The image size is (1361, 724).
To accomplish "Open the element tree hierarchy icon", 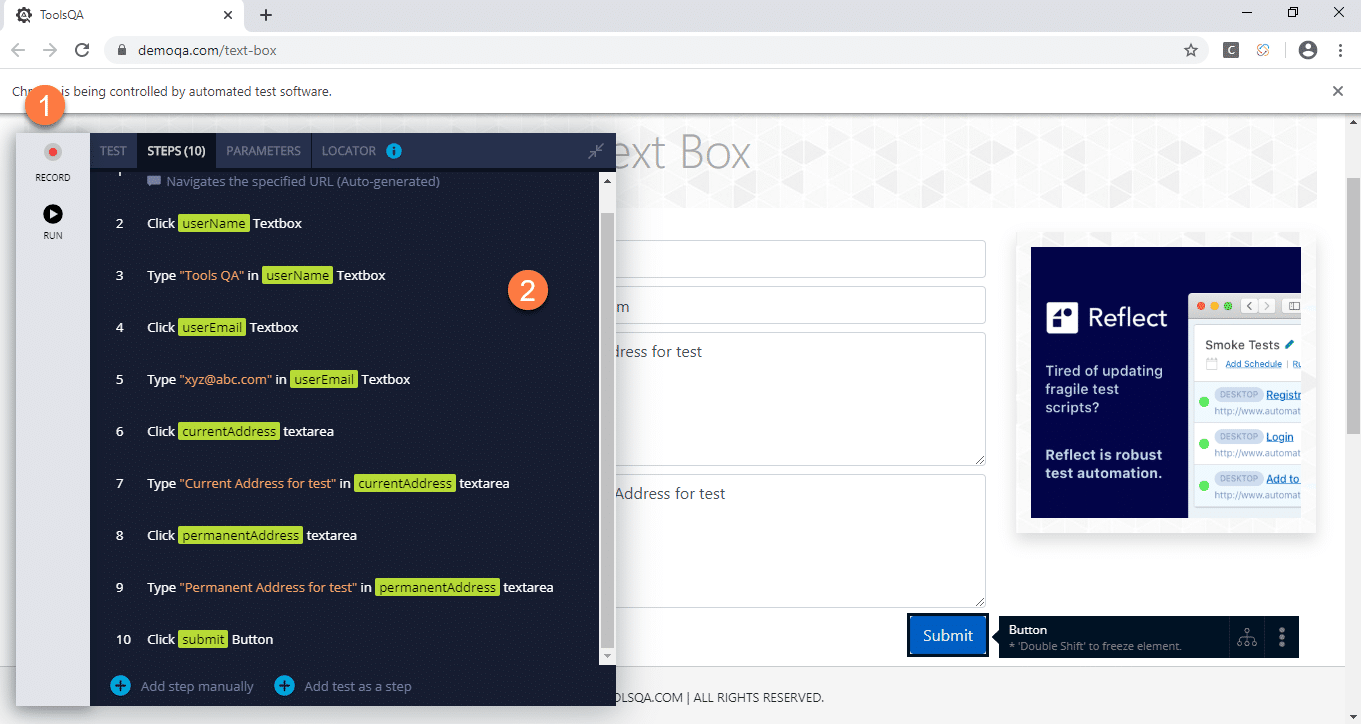I will (1246, 637).
